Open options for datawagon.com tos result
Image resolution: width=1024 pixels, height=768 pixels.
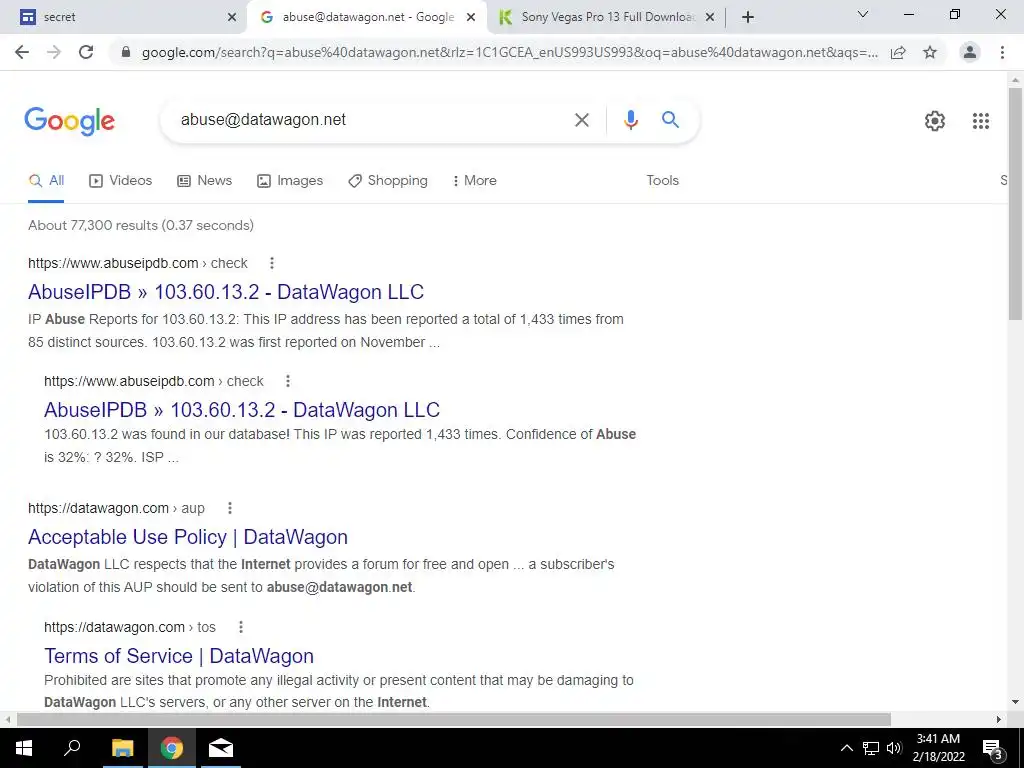click(241, 627)
